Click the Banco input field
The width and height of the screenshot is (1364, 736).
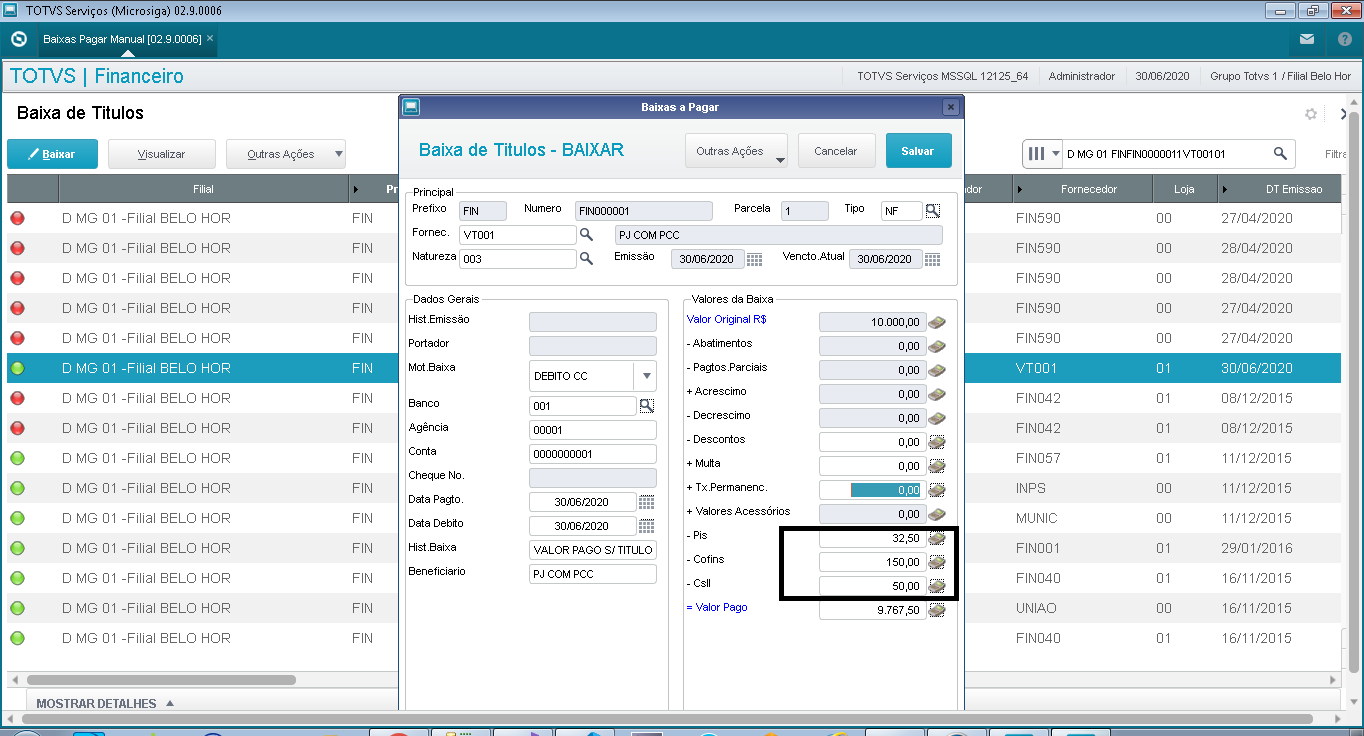(583, 406)
